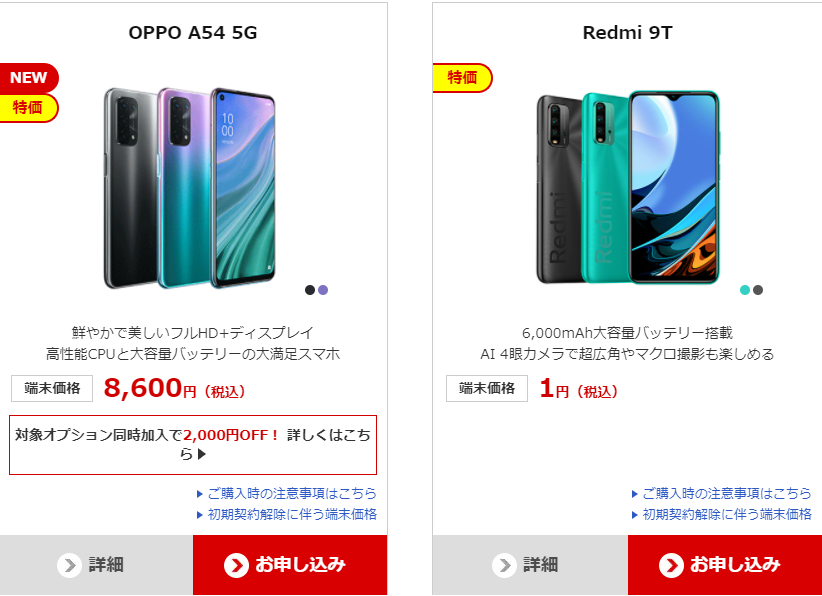
Task: Select black color dot for OPPO A54 5G
Action: 310,290
